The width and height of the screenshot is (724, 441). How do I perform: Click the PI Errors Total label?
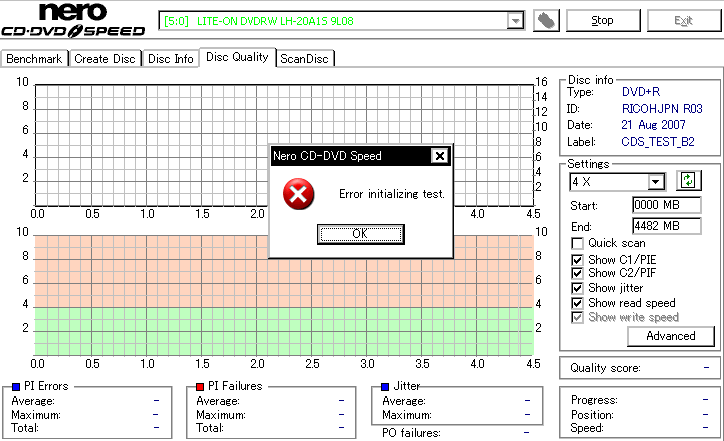[x=25, y=428]
